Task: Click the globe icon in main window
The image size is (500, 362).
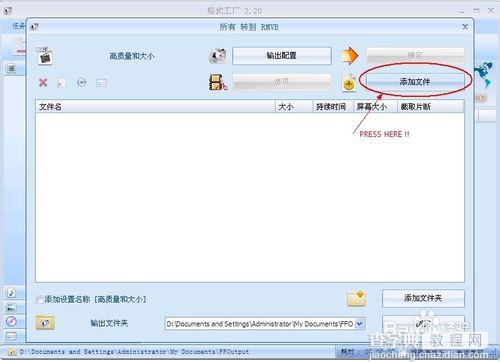Action: tap(483, 74)
